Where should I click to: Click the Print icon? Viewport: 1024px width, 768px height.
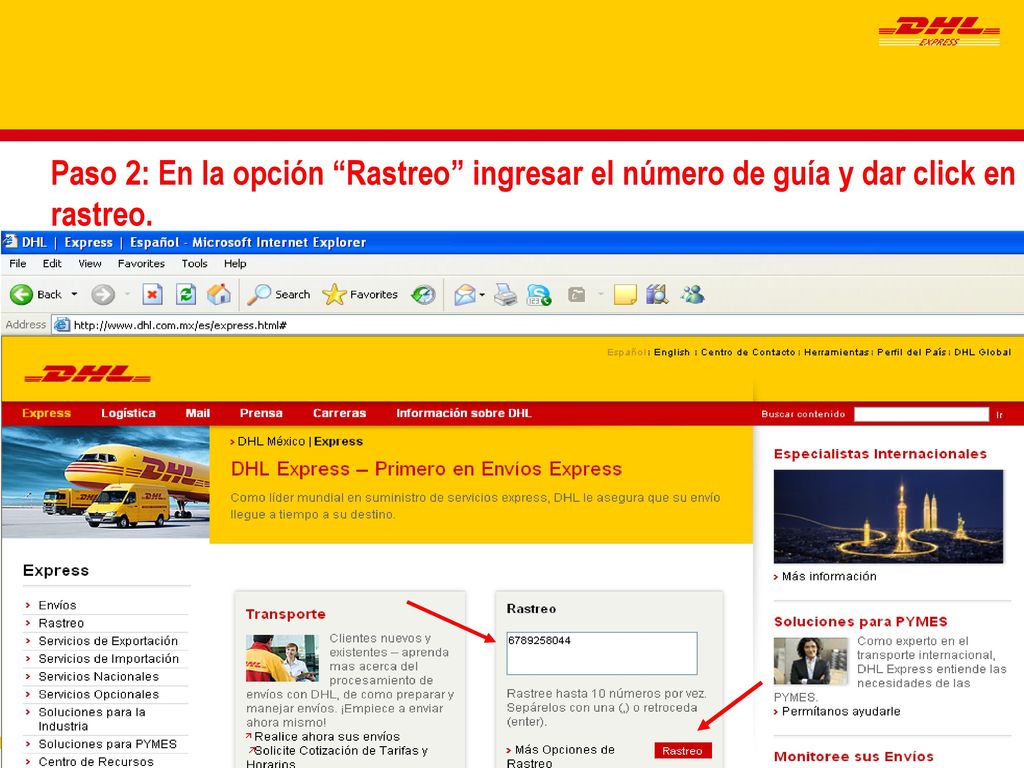[505, 295]
